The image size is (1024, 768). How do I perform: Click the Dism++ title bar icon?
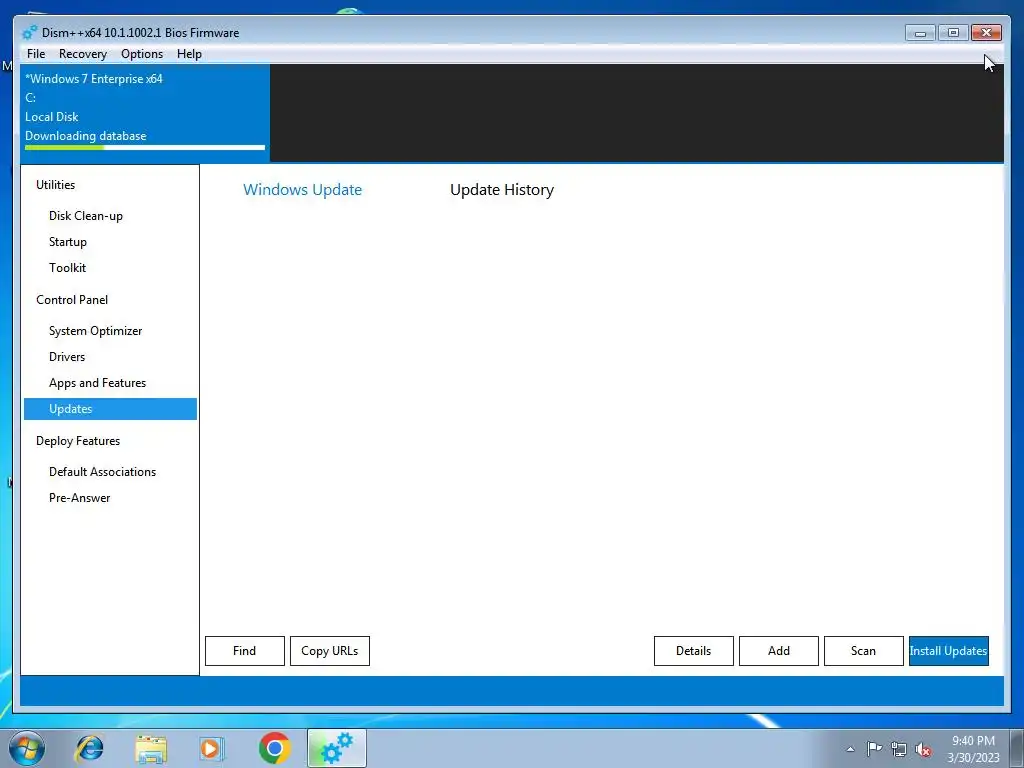pos(29,32)
